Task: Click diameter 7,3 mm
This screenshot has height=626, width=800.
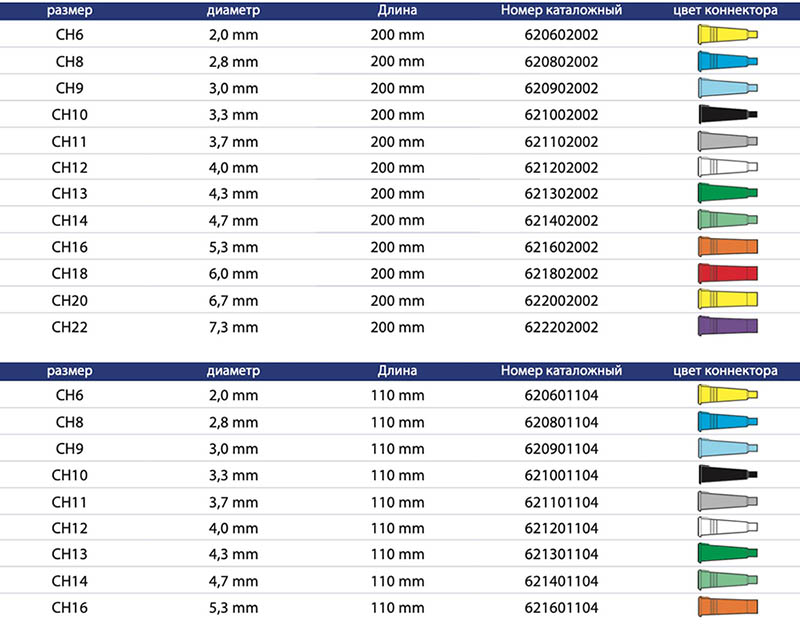Action: click(x=233, y=328)
